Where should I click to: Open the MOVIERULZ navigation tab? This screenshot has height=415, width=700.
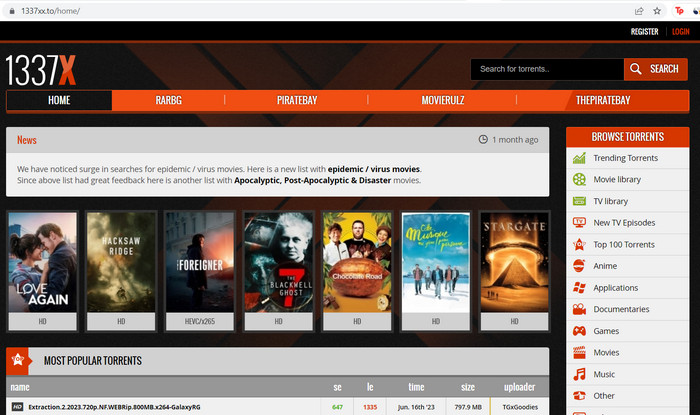point(443,100)
